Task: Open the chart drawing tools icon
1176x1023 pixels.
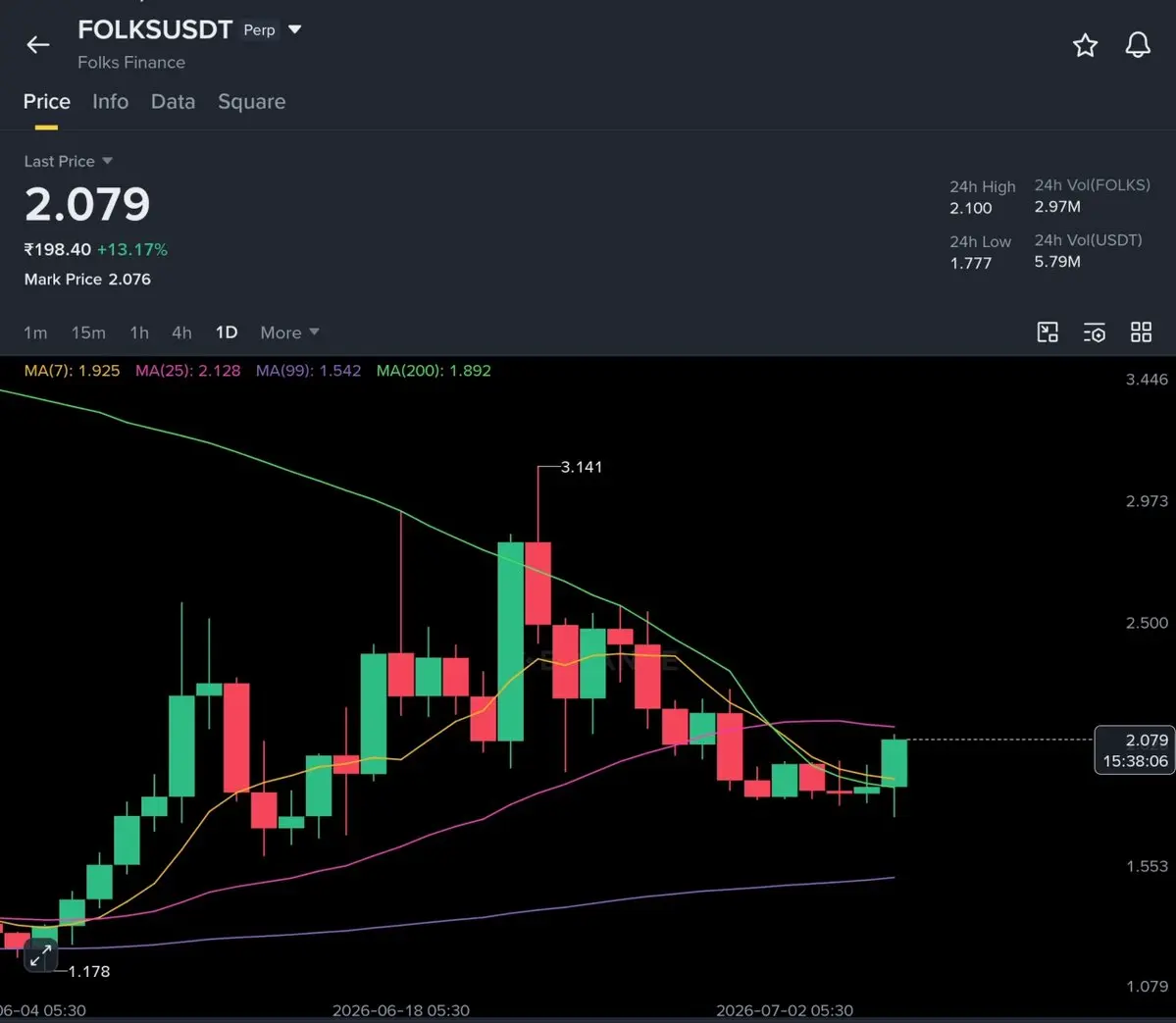Action: click(x=1047, y=332)
